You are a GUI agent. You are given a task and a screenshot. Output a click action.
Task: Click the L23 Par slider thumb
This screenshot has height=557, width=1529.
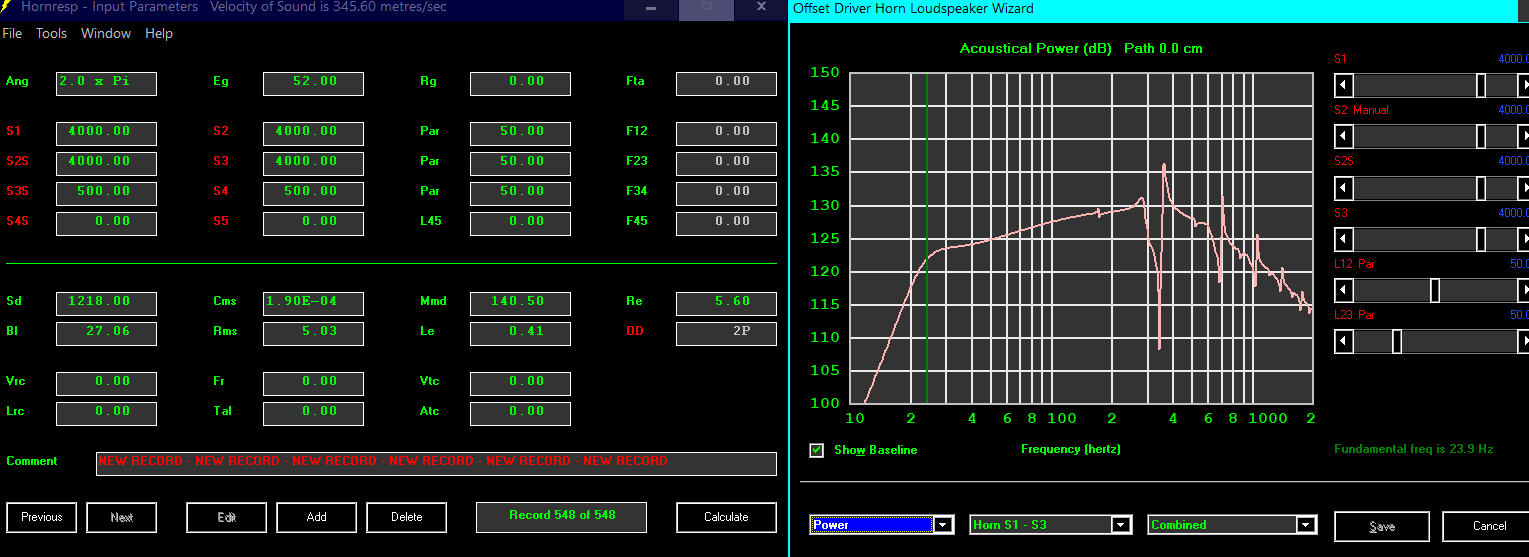click(x=1397, y=341)
